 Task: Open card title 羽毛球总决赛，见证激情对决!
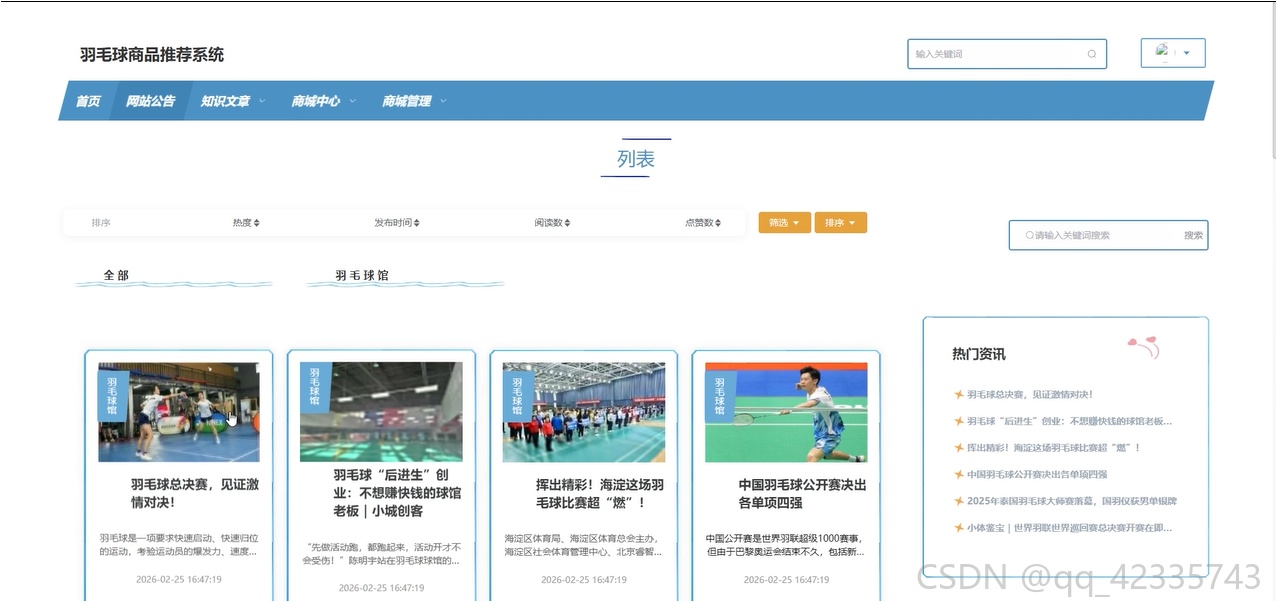[195, 493]
